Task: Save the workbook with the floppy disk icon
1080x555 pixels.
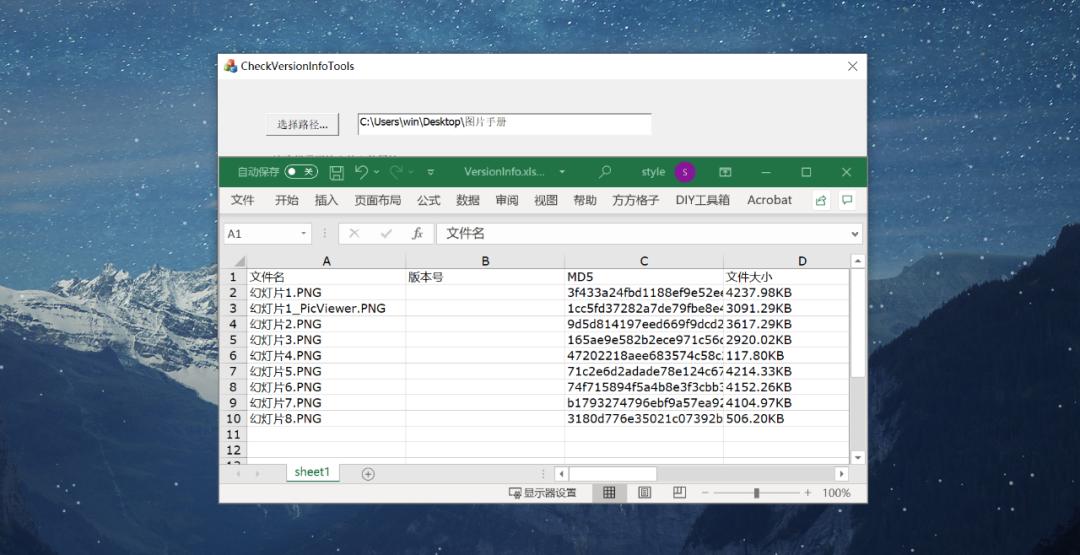Action: coord(336,172)
